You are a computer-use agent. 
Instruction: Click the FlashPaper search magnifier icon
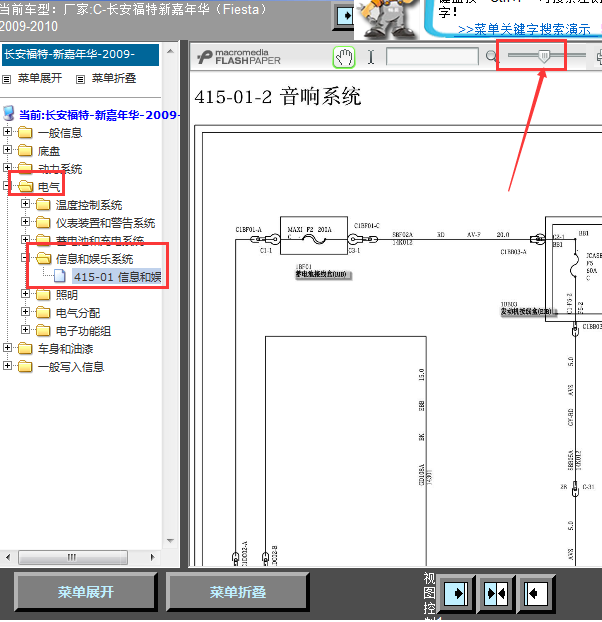tap(491, 56)
